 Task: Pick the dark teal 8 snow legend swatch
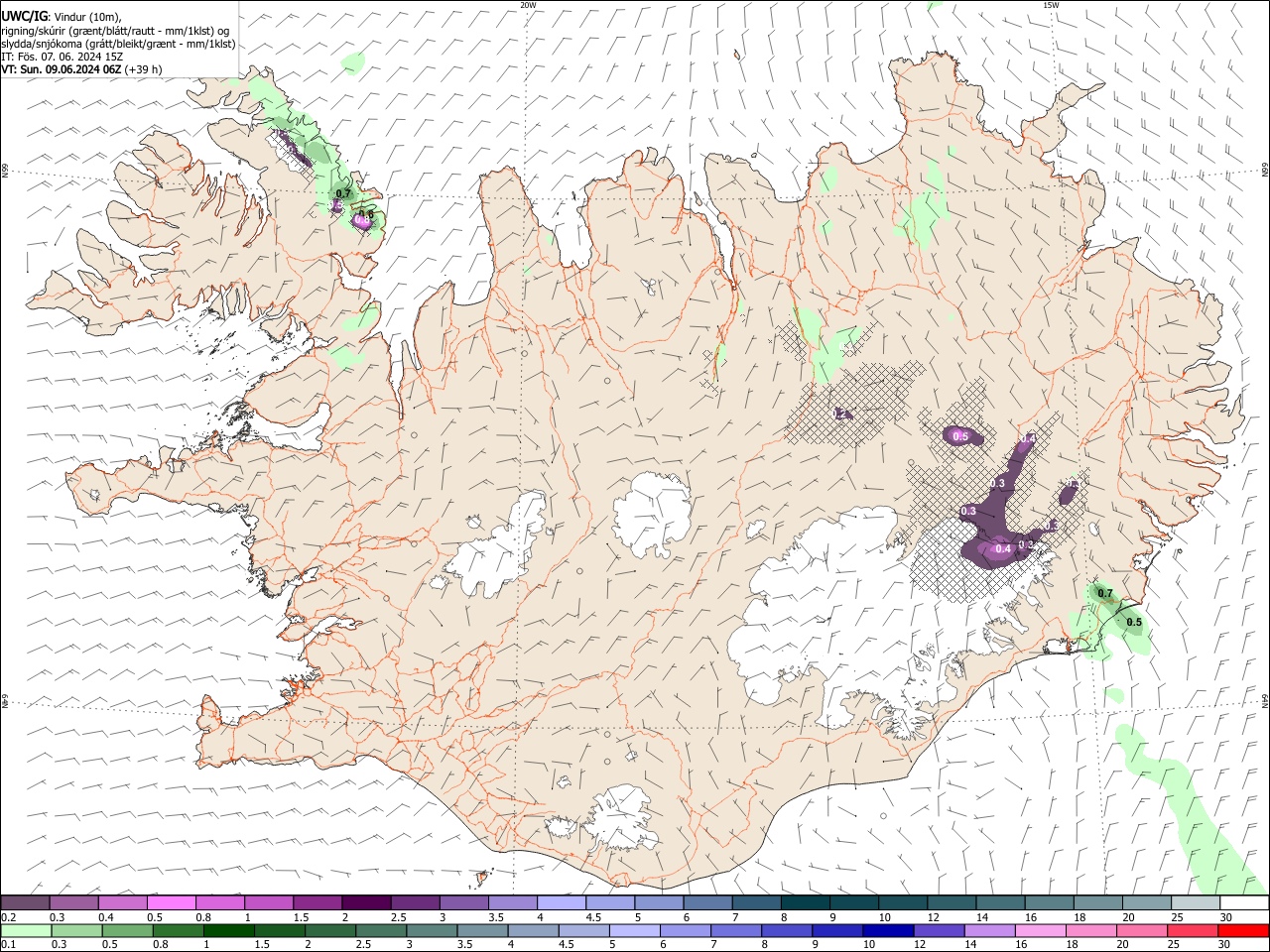coord(804,903)
